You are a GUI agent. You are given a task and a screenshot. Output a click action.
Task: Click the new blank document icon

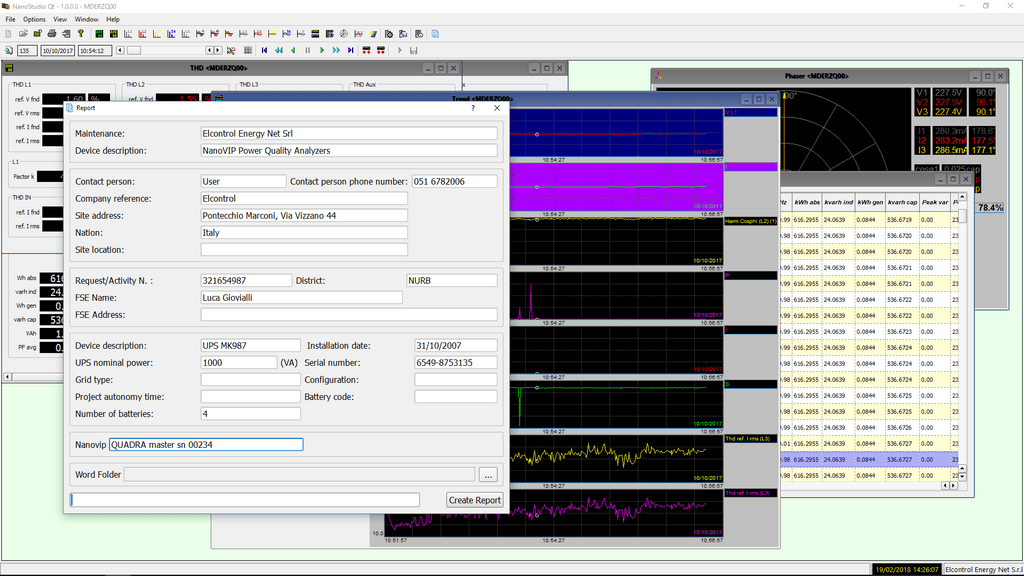click(x=9, y=34)
